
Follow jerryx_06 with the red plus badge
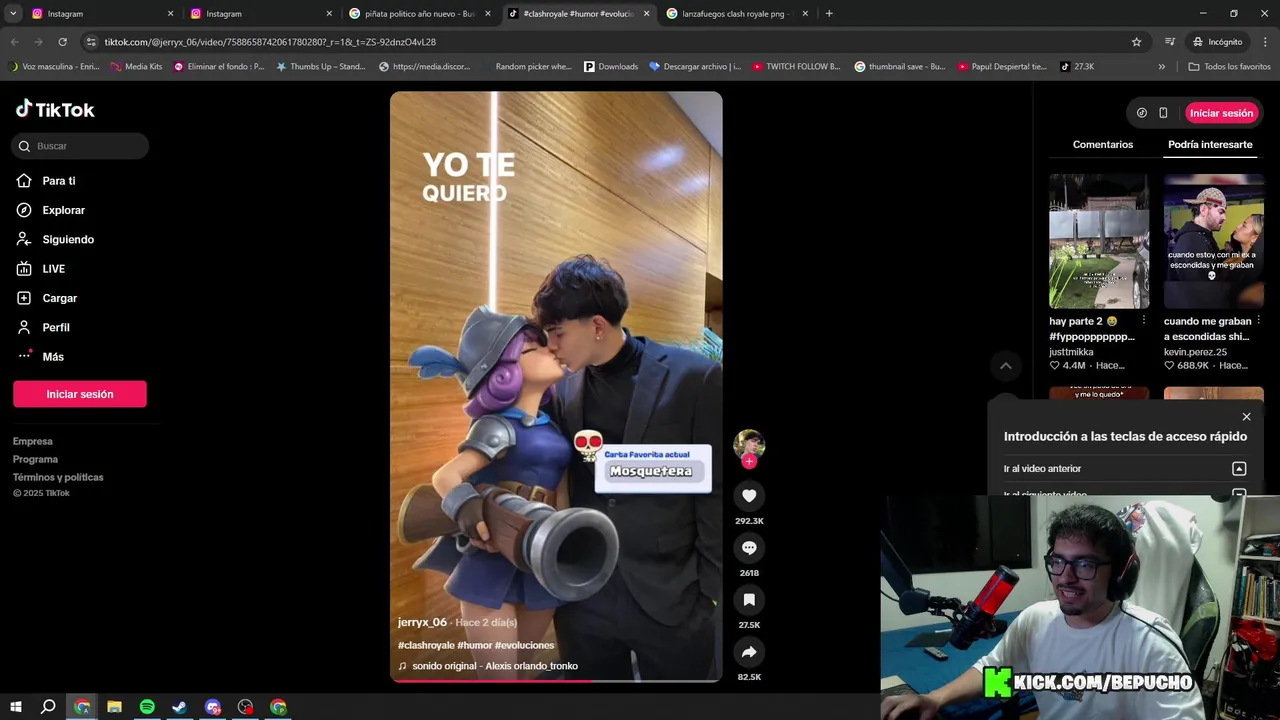tap(749, 462)
